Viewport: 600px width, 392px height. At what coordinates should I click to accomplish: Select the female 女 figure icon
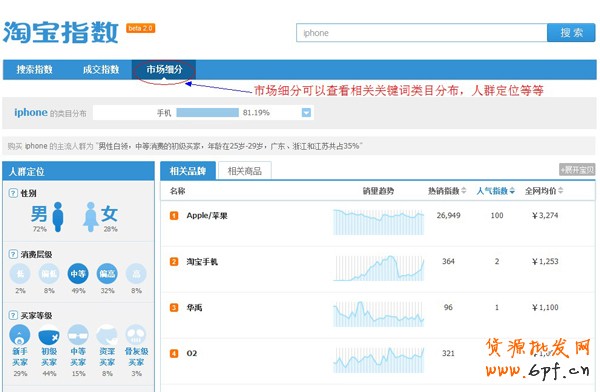(x=91, y=217)
